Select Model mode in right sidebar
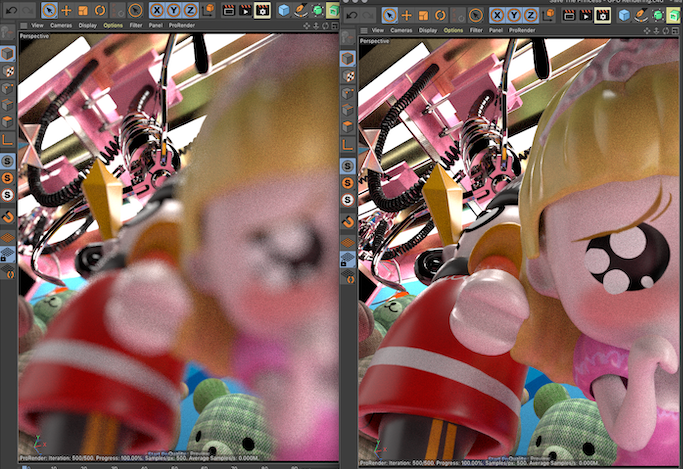 [x=348, y=59]
